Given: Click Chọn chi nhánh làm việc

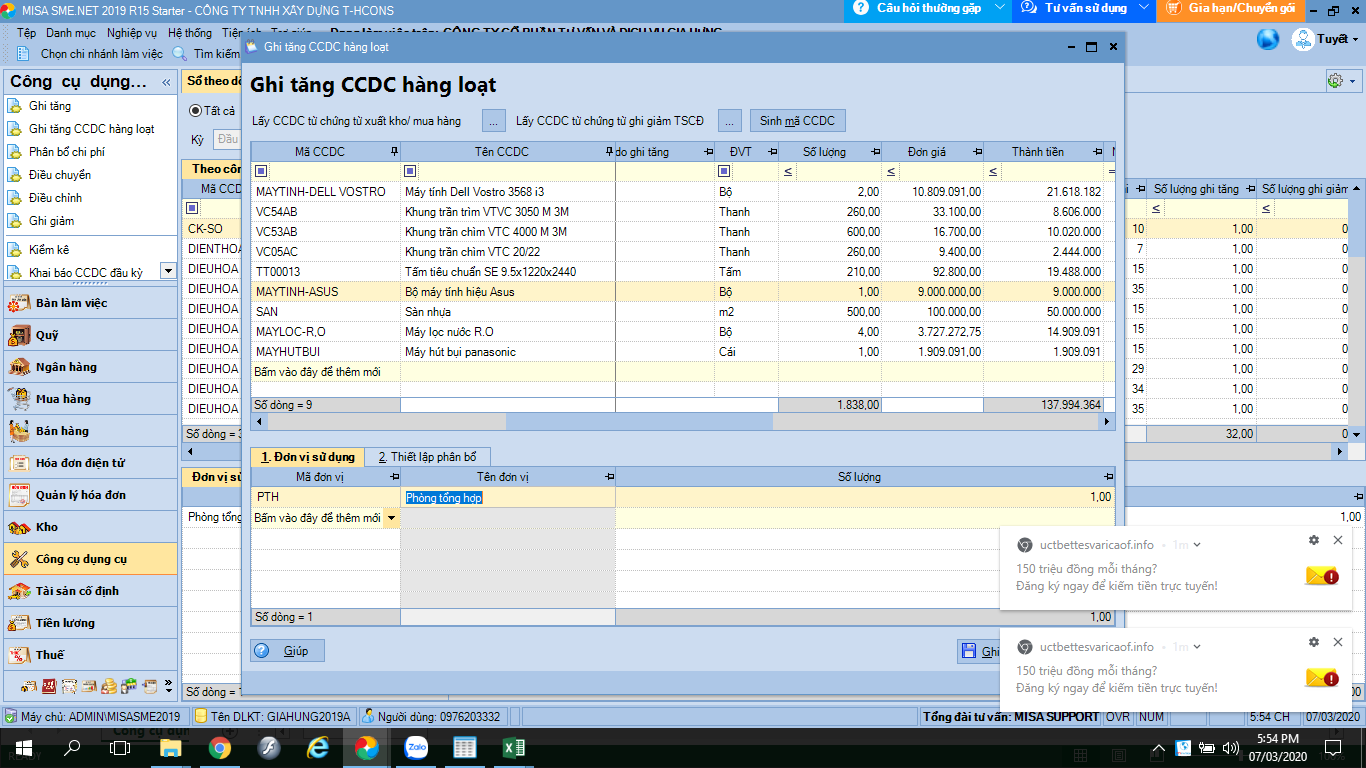Looking at the screenshot, I should tap(91, 54).
